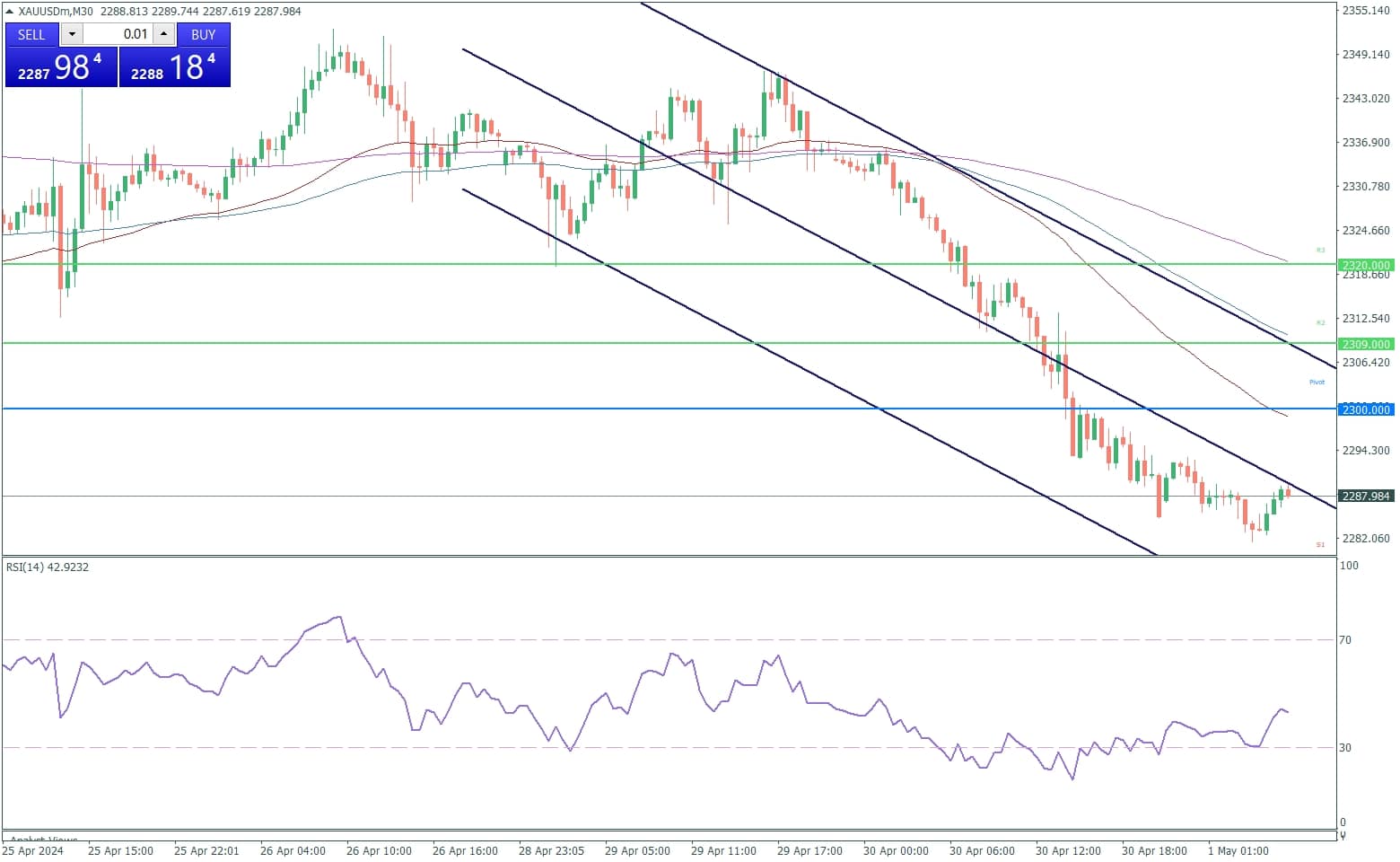Click the 29 Apr 17:00 time label

coord(809,850)
